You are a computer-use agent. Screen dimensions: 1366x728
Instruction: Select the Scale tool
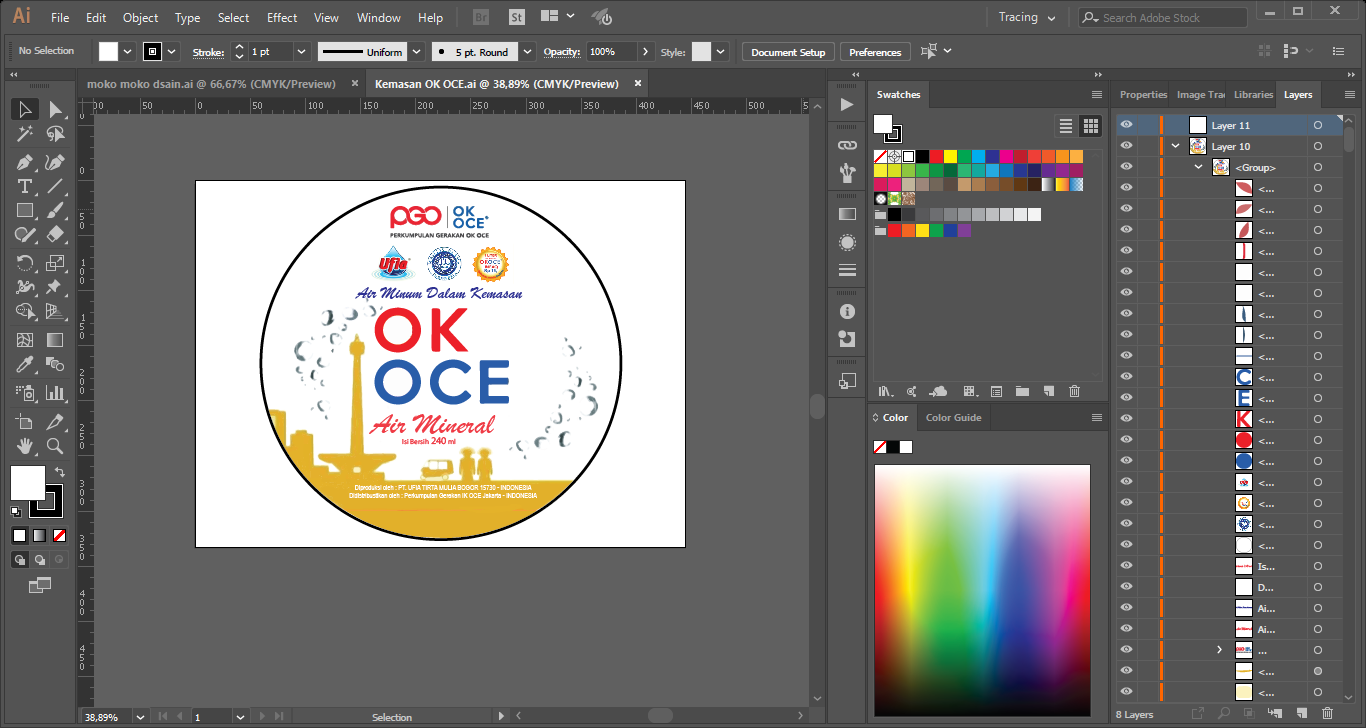(55, 263)
